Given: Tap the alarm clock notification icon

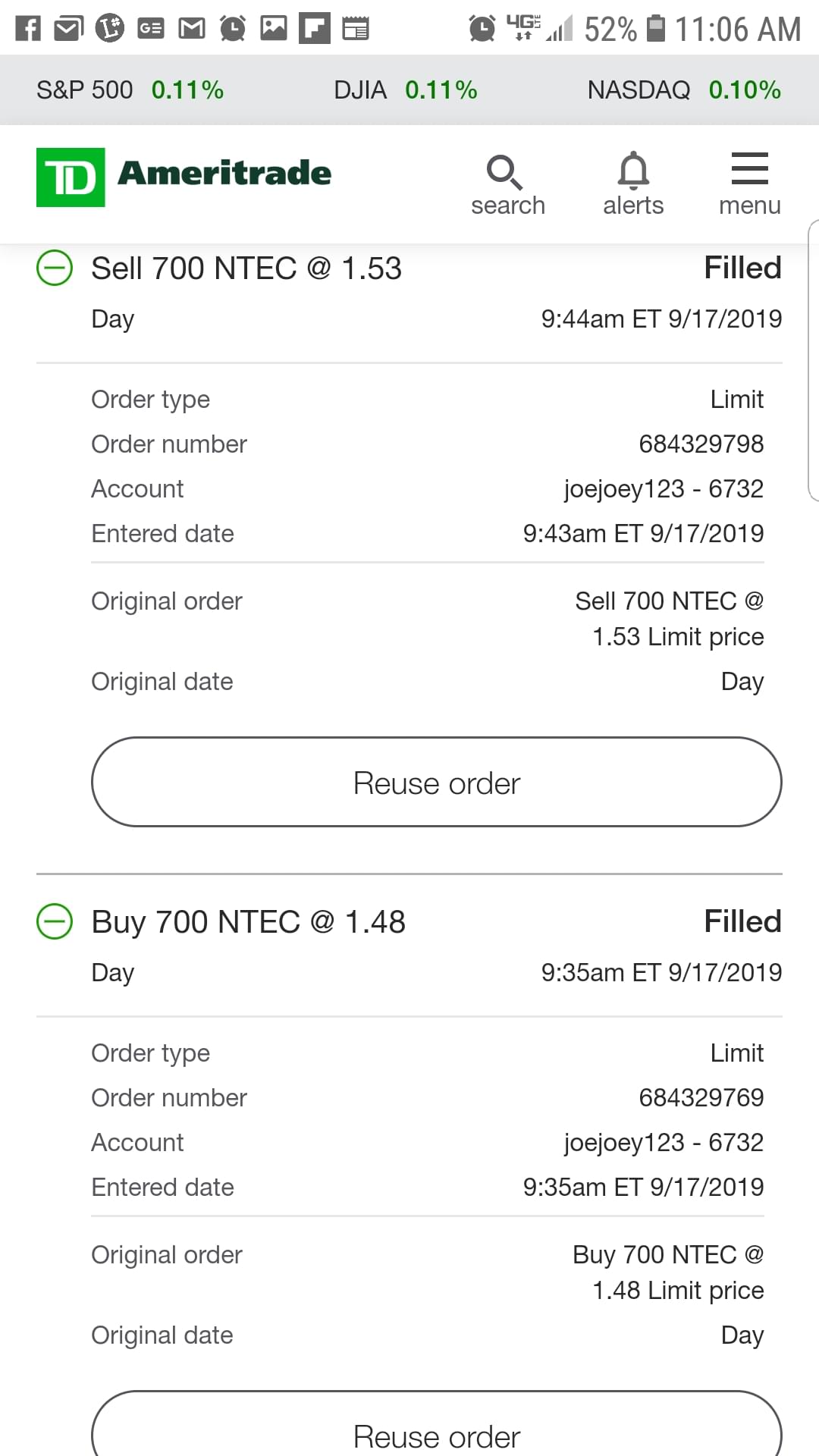Looking at the screenshot, I should [x=233, y=29].
